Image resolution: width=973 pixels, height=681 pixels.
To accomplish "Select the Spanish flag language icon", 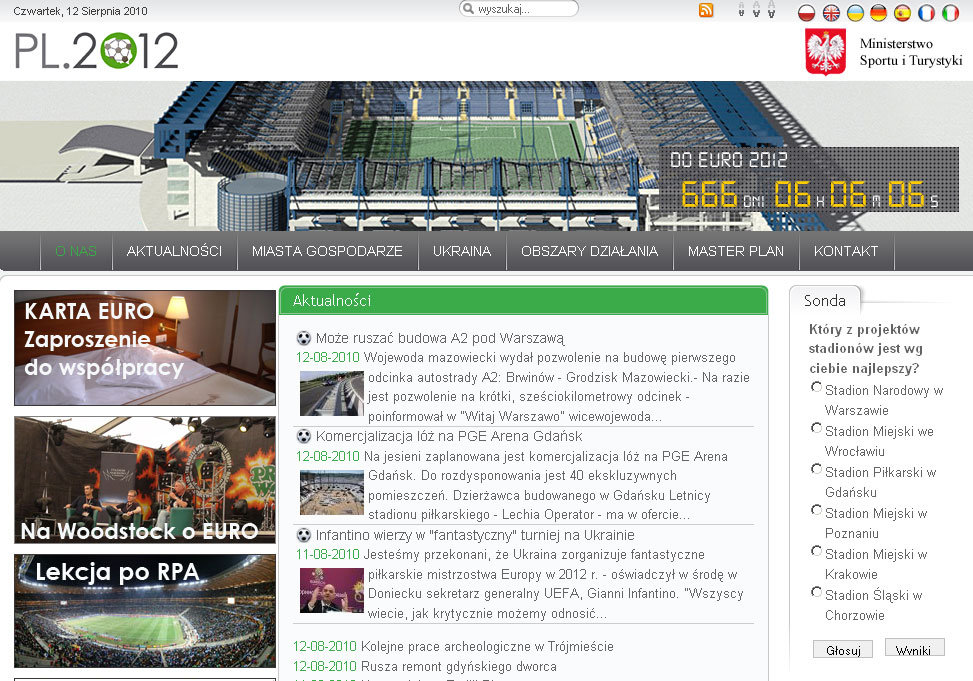I will (x=903, y=13).
